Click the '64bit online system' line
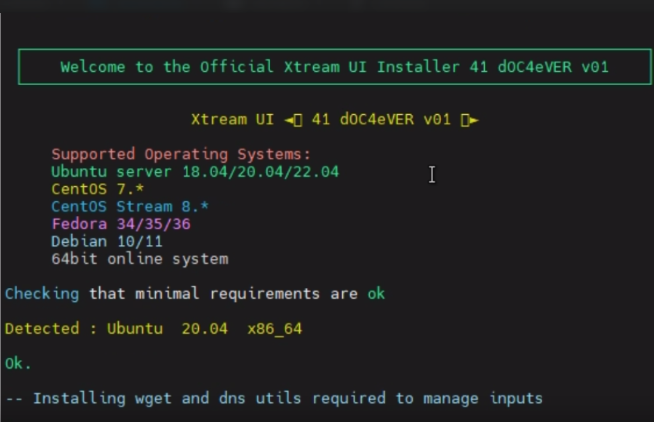The height and width of the screenshot is (422, 654). pos(140,259)
